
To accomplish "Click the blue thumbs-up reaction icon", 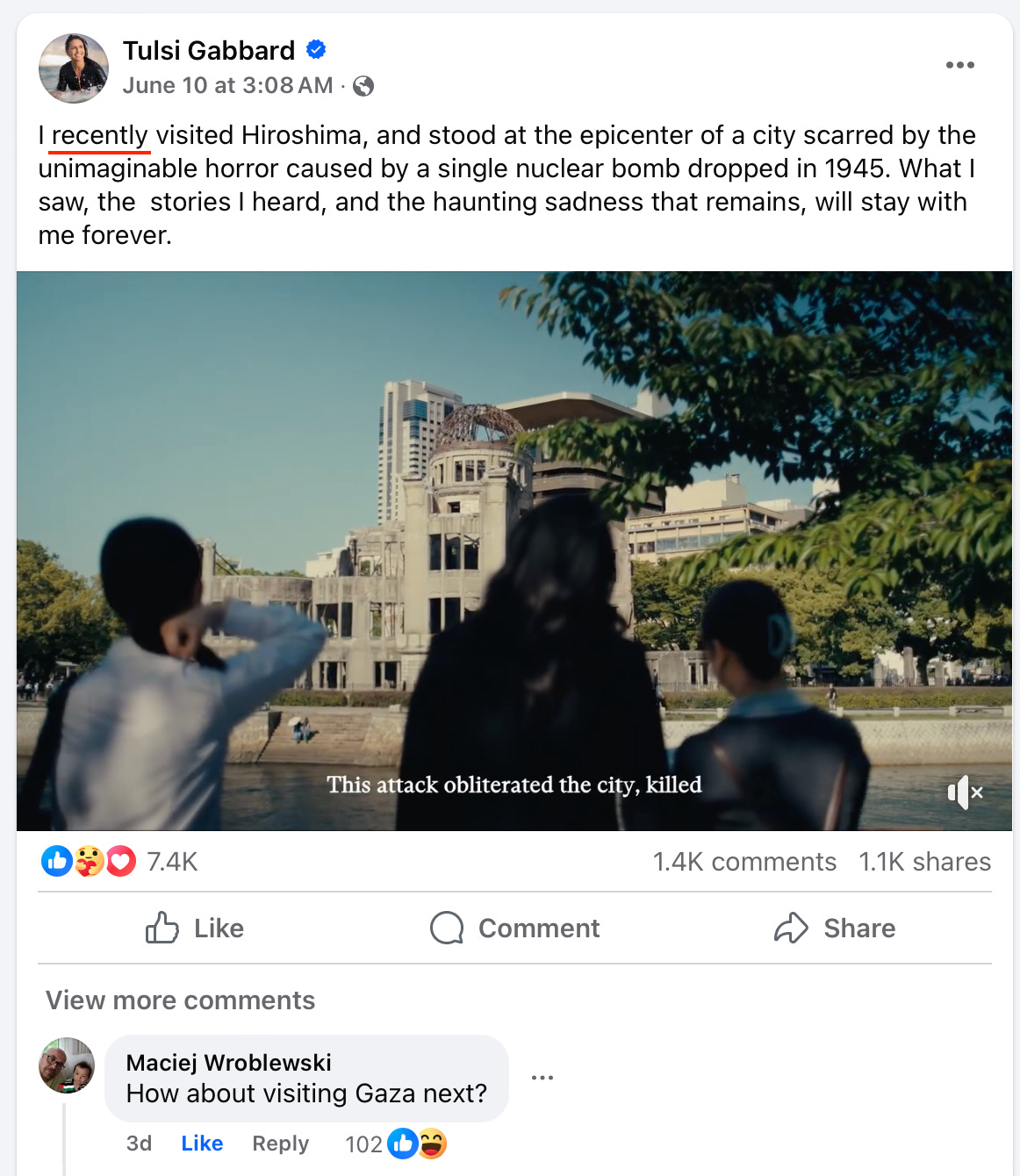I will 57,862.
